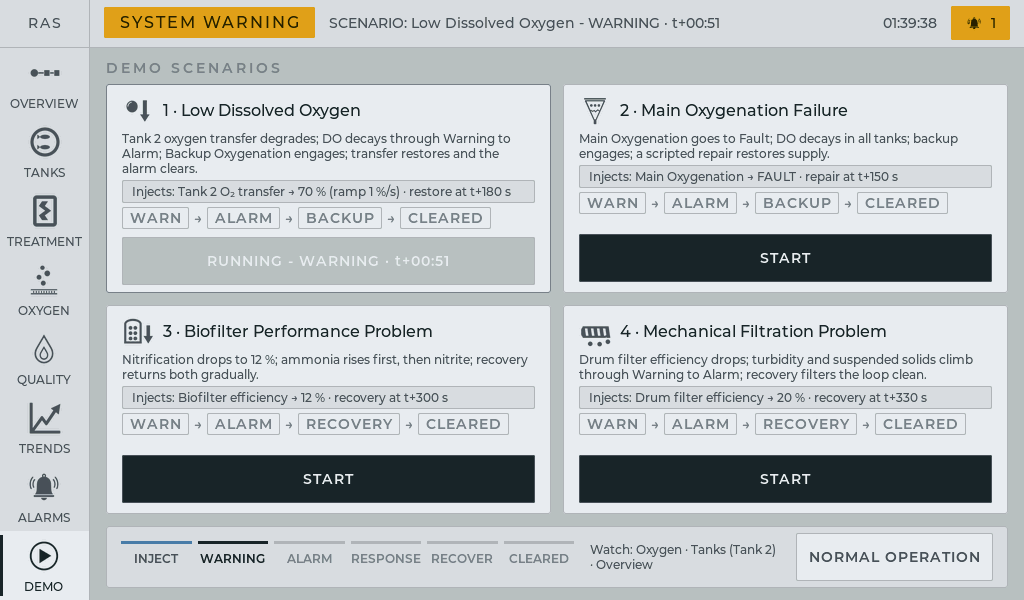This screenshot has height=600, width=1024.
Task: Click the WARN chip in Main Oxygenation Failure
Action: [613, 203]
